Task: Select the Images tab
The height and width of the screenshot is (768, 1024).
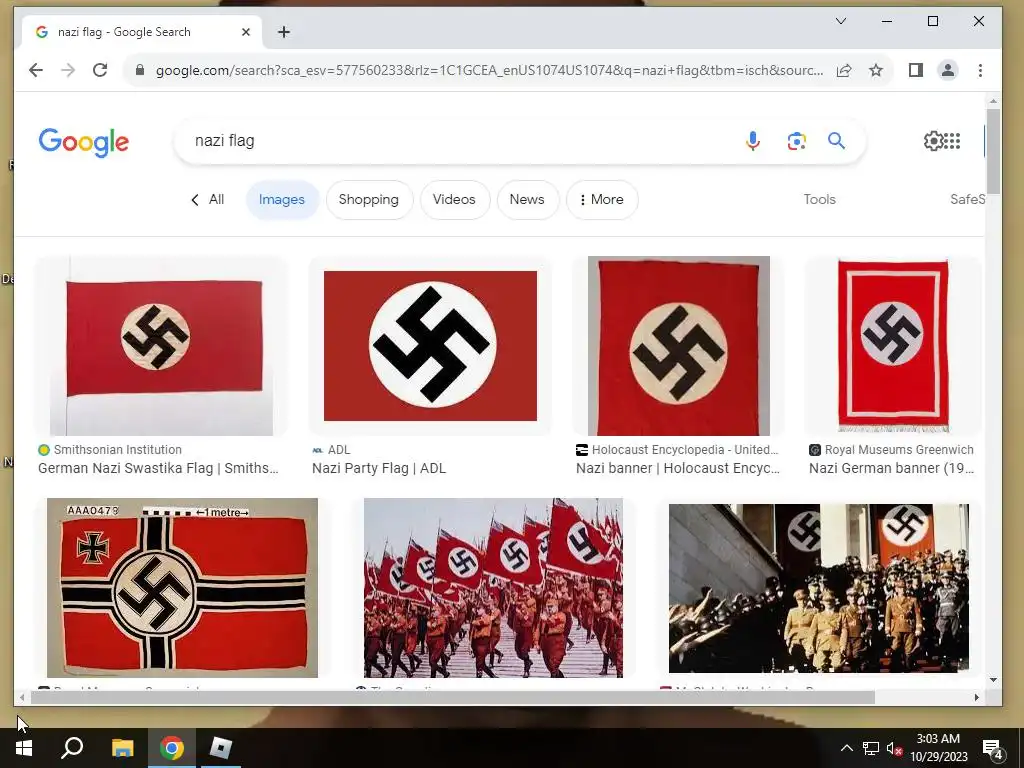Action: click(281, 199)
